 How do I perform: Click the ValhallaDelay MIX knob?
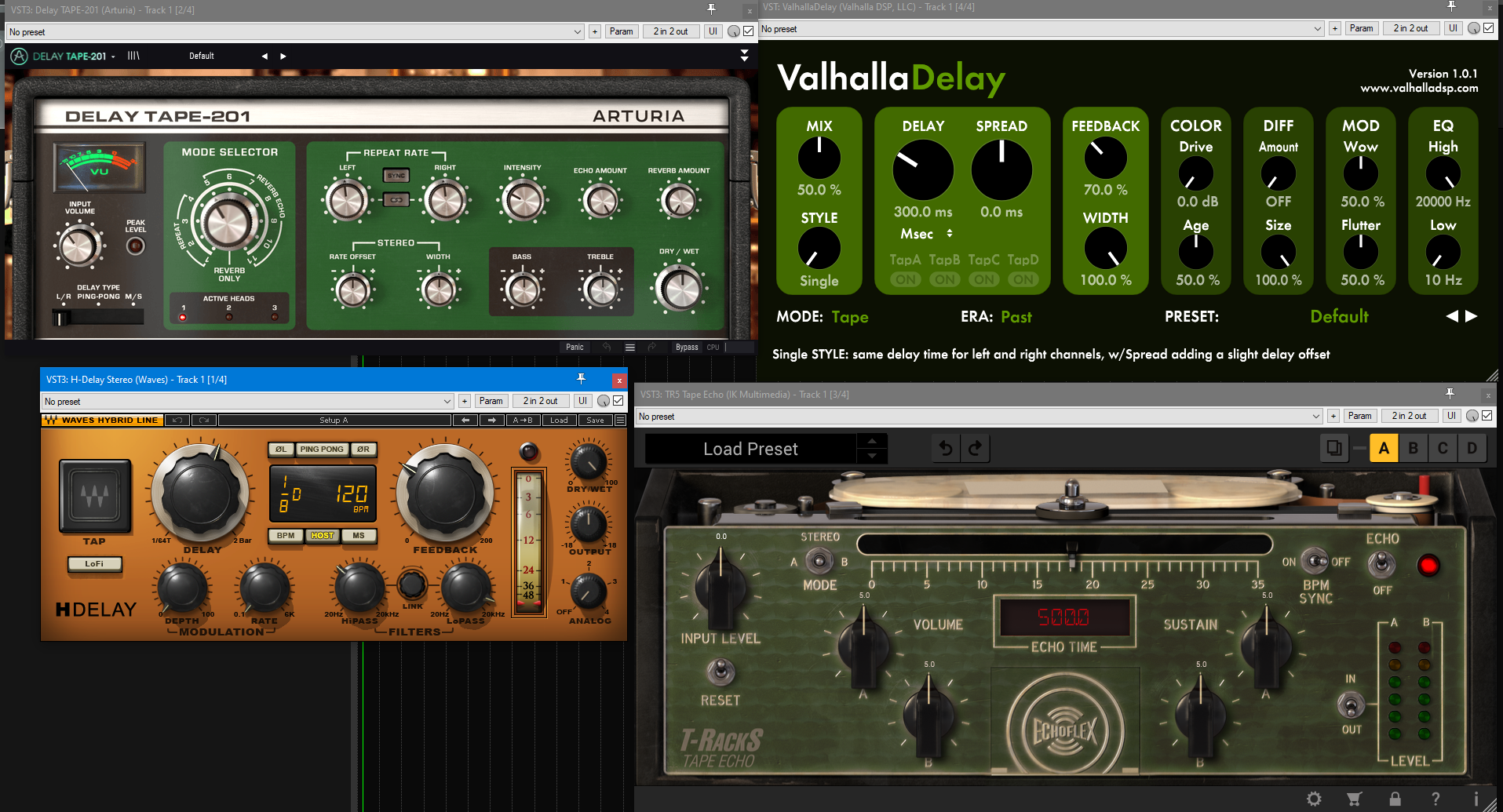[x=819, y=158]
